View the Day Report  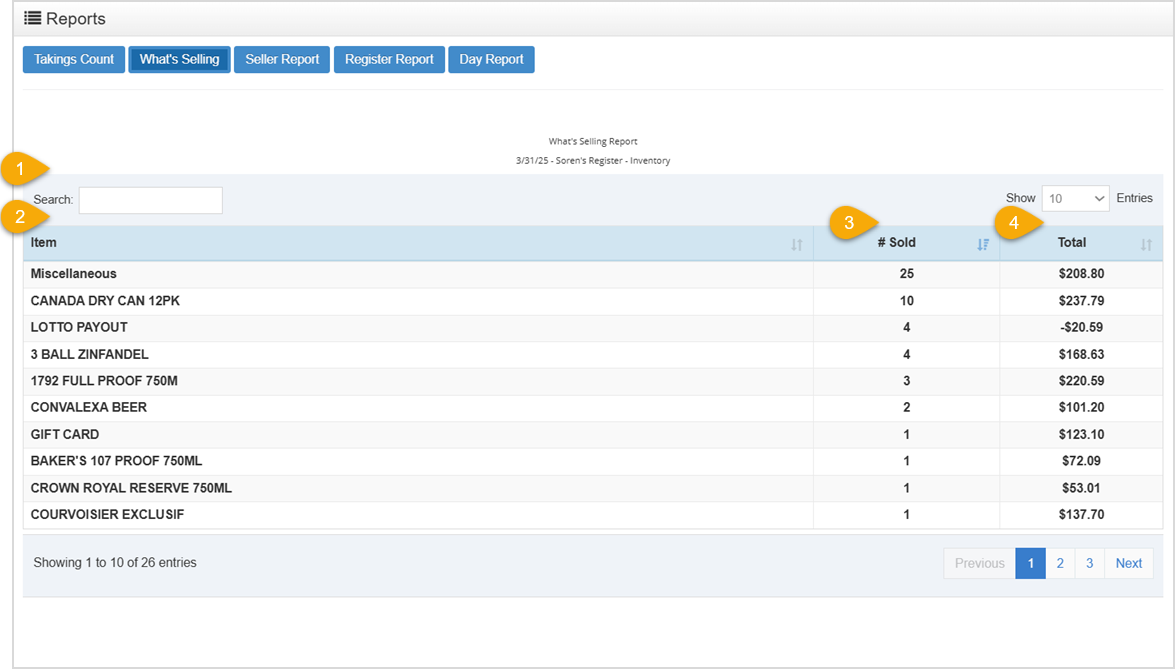click(491, 59)
